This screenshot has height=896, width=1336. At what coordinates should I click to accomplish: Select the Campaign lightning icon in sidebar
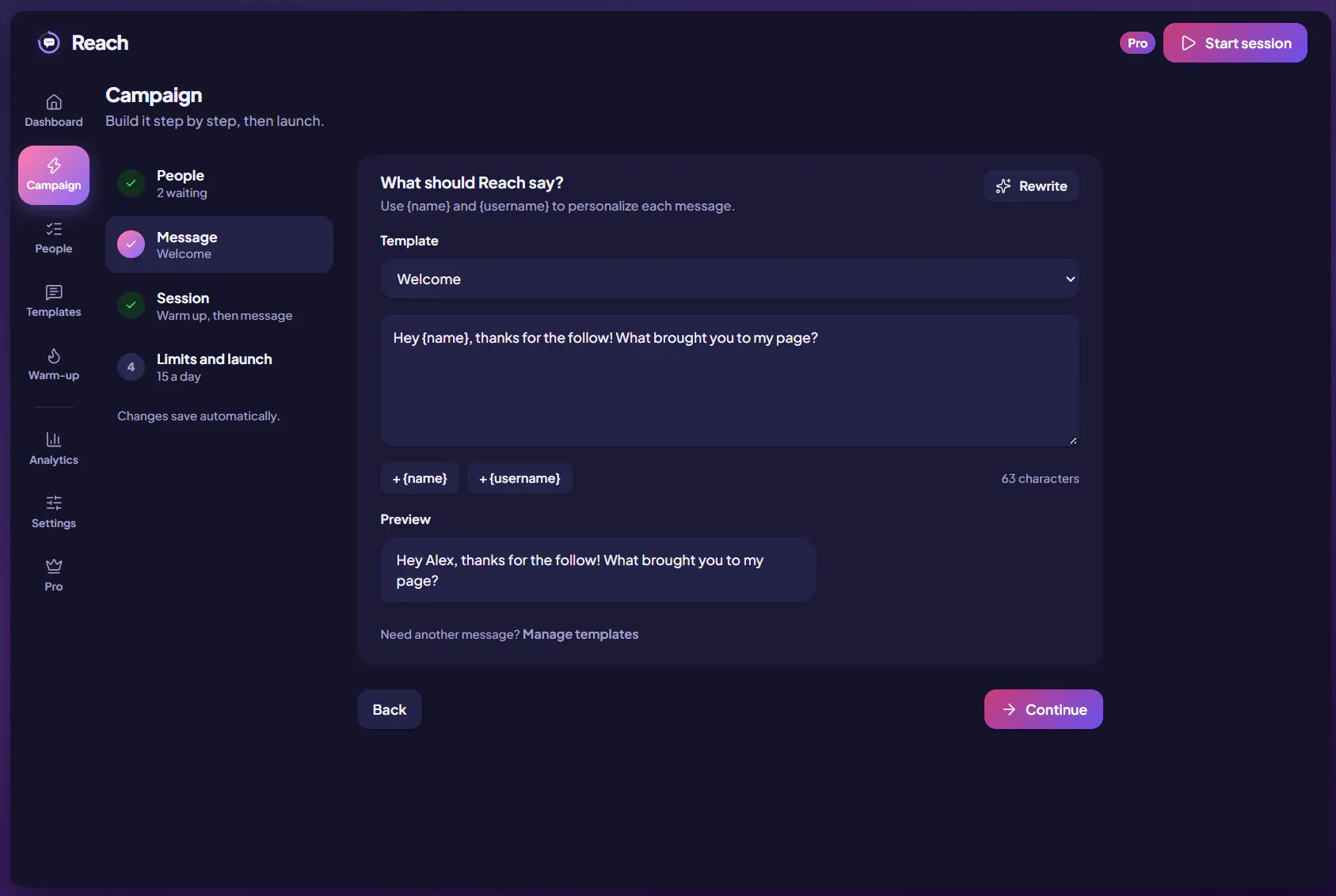(x=54, y=165)
